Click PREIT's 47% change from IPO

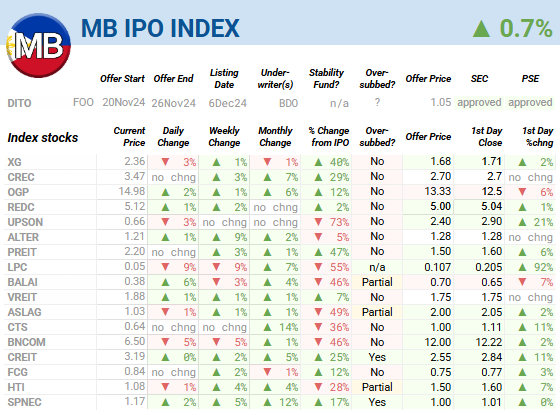tap(339, 252)
